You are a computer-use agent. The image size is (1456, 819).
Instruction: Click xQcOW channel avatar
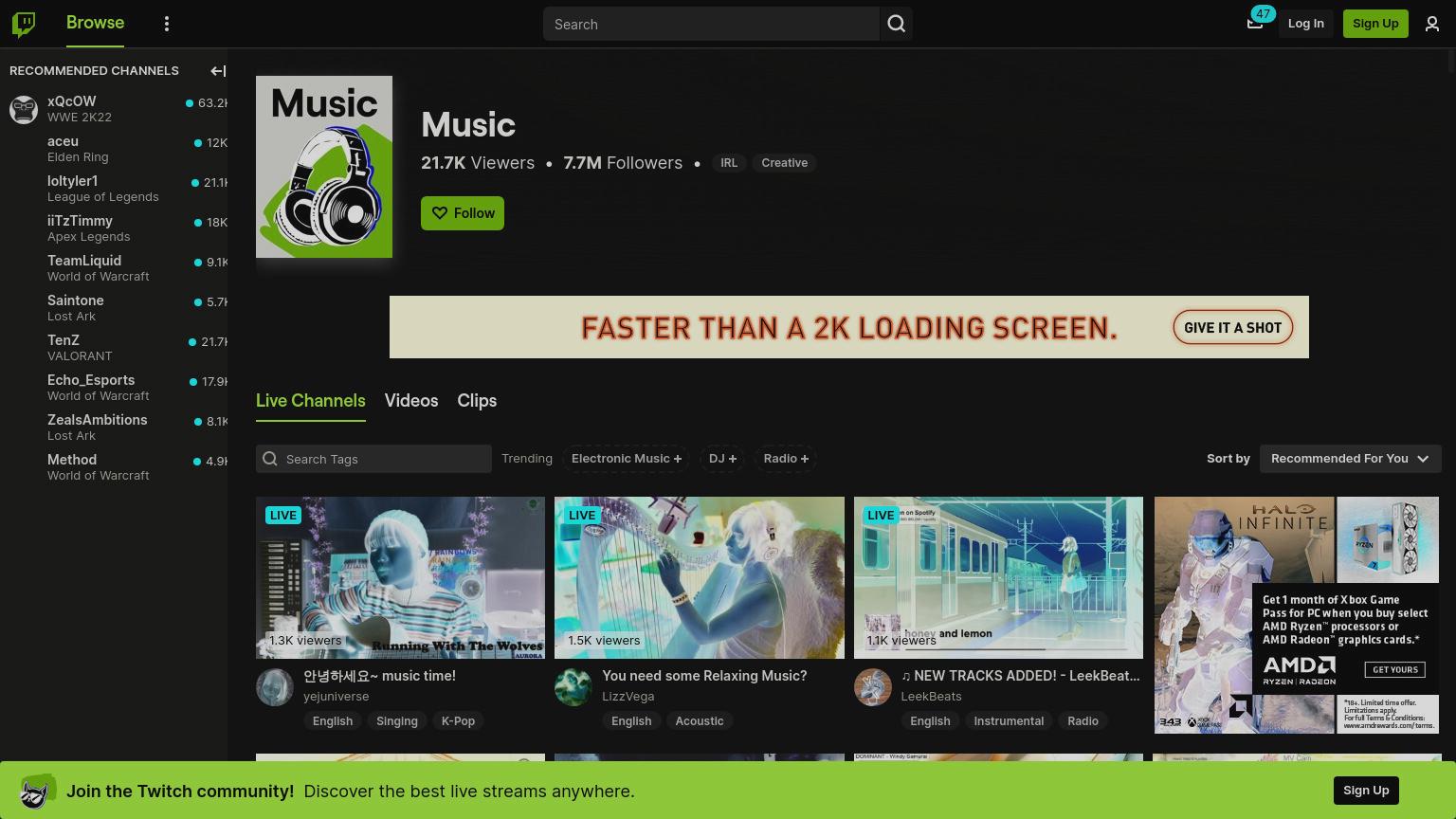tap(24, 109)
